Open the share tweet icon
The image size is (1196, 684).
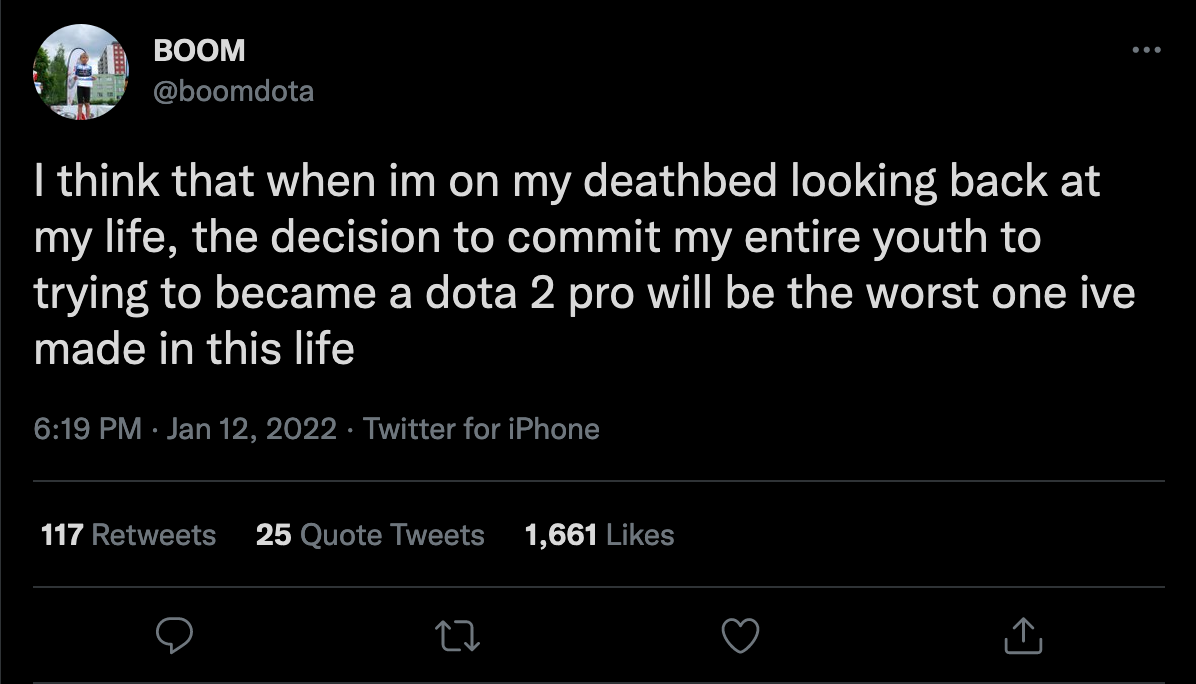(x=1023, y=635)
